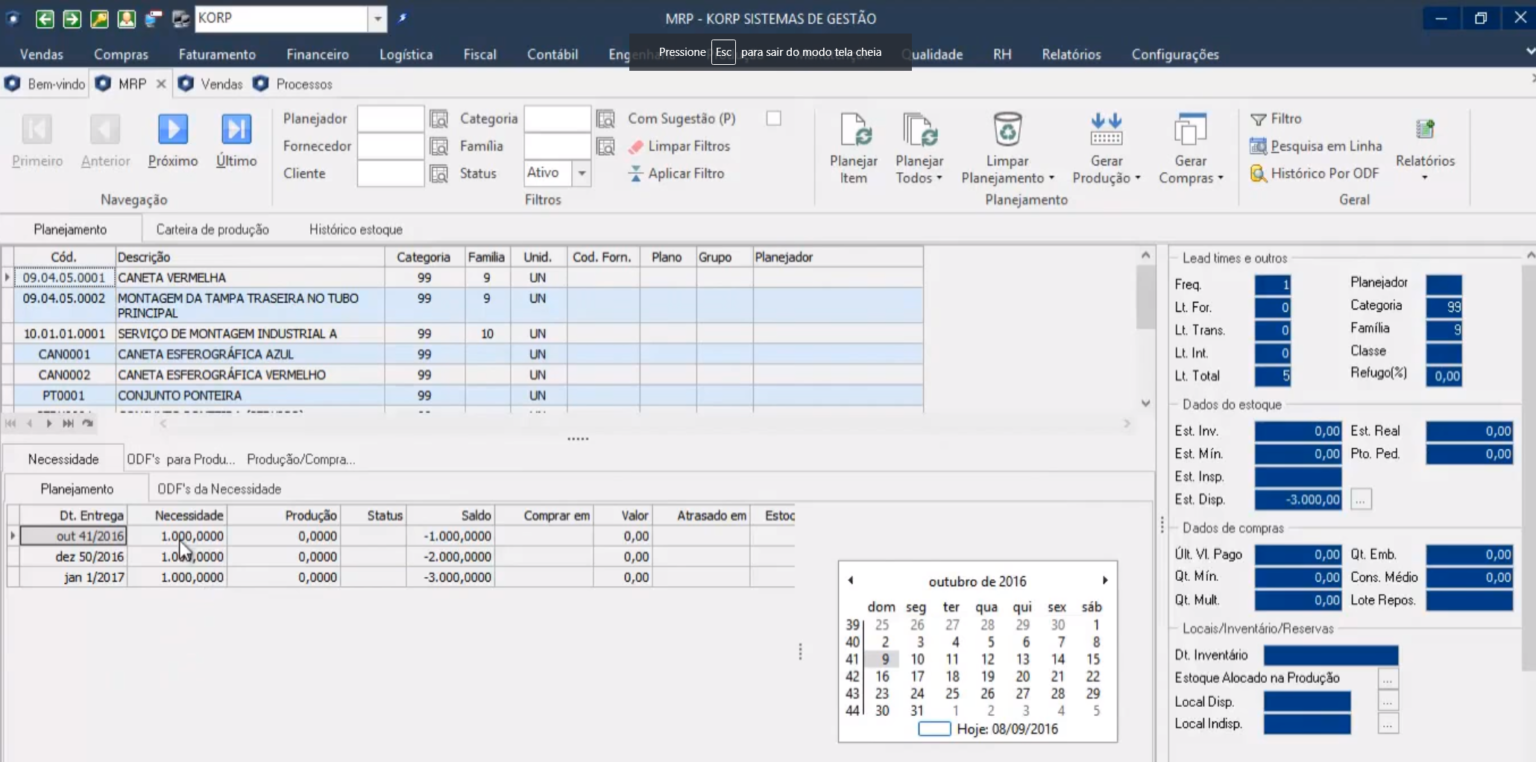Open the Relatórios dropdown in ribbon
This screenshot has height=762, width=1536.
(x=1425, y=178)
